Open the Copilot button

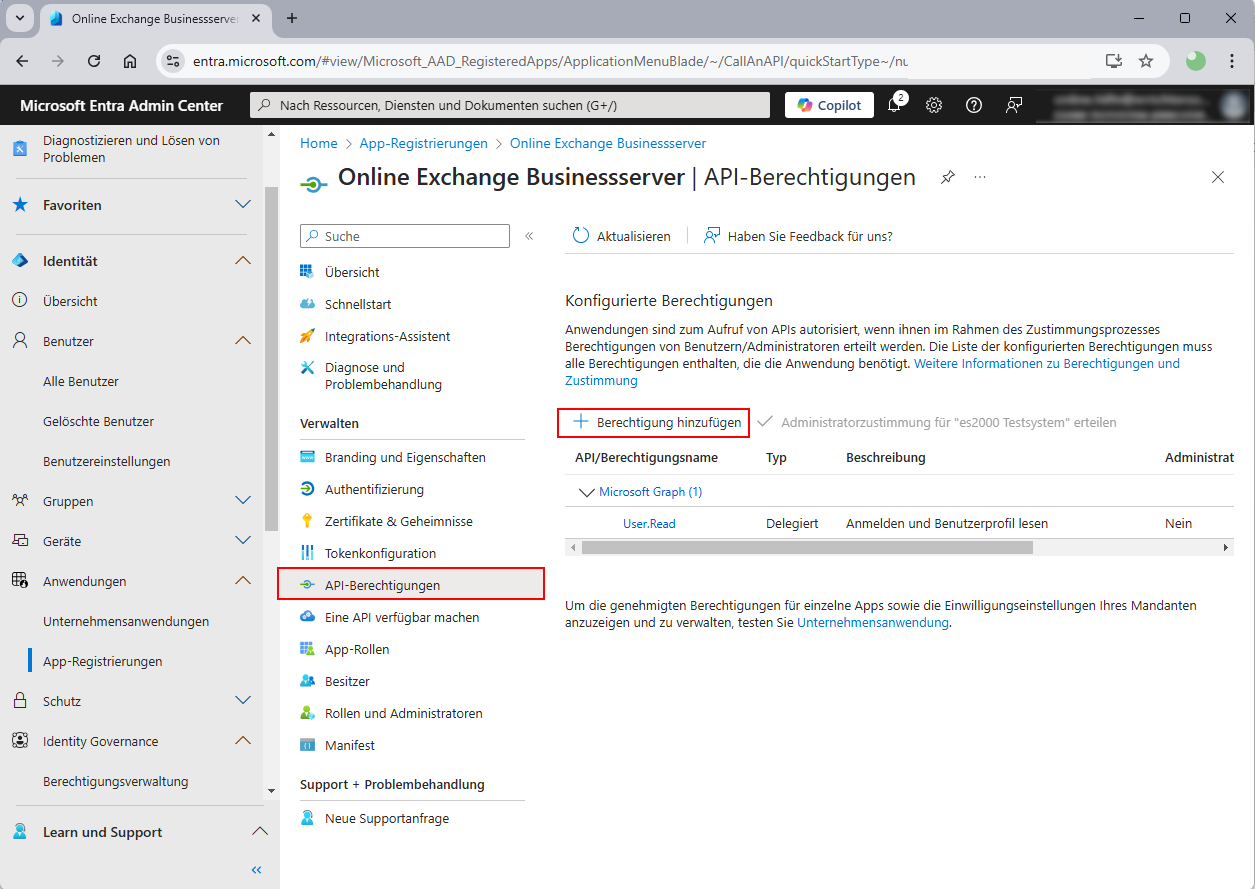(x=829, y=105)
